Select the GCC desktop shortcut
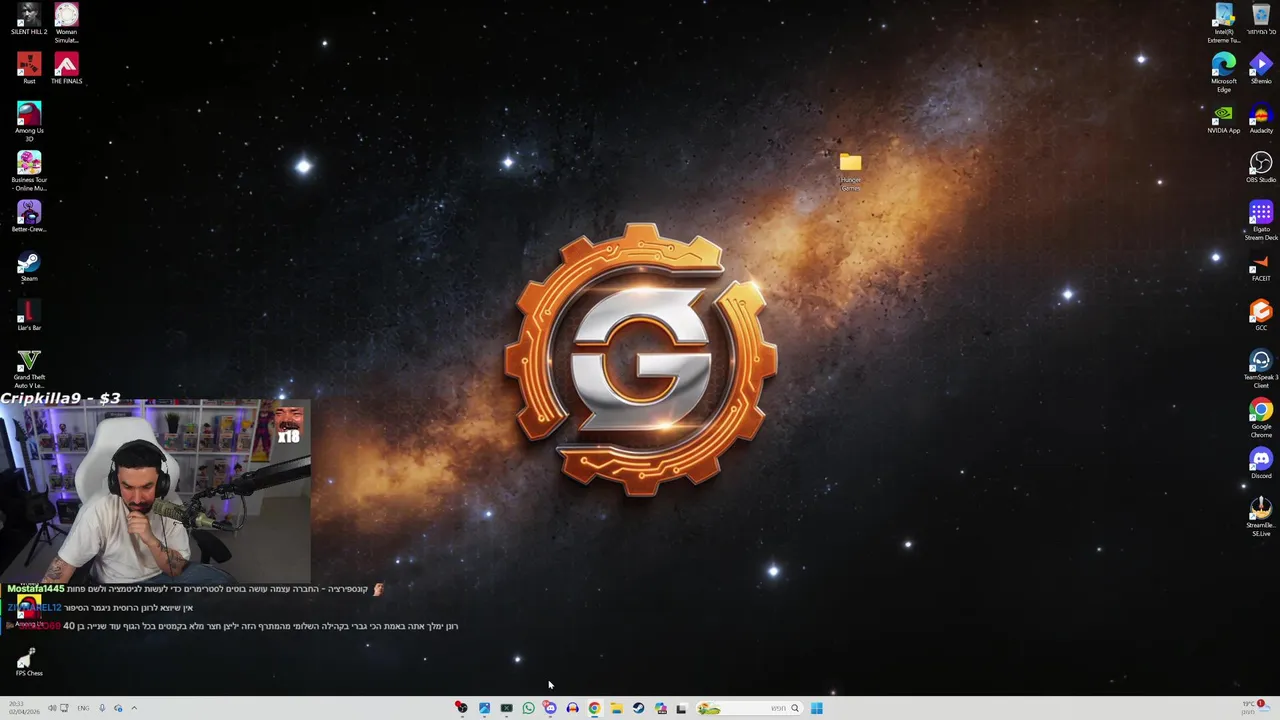The width and height of the screenshot is (1280, 720). click(1261, 315)
